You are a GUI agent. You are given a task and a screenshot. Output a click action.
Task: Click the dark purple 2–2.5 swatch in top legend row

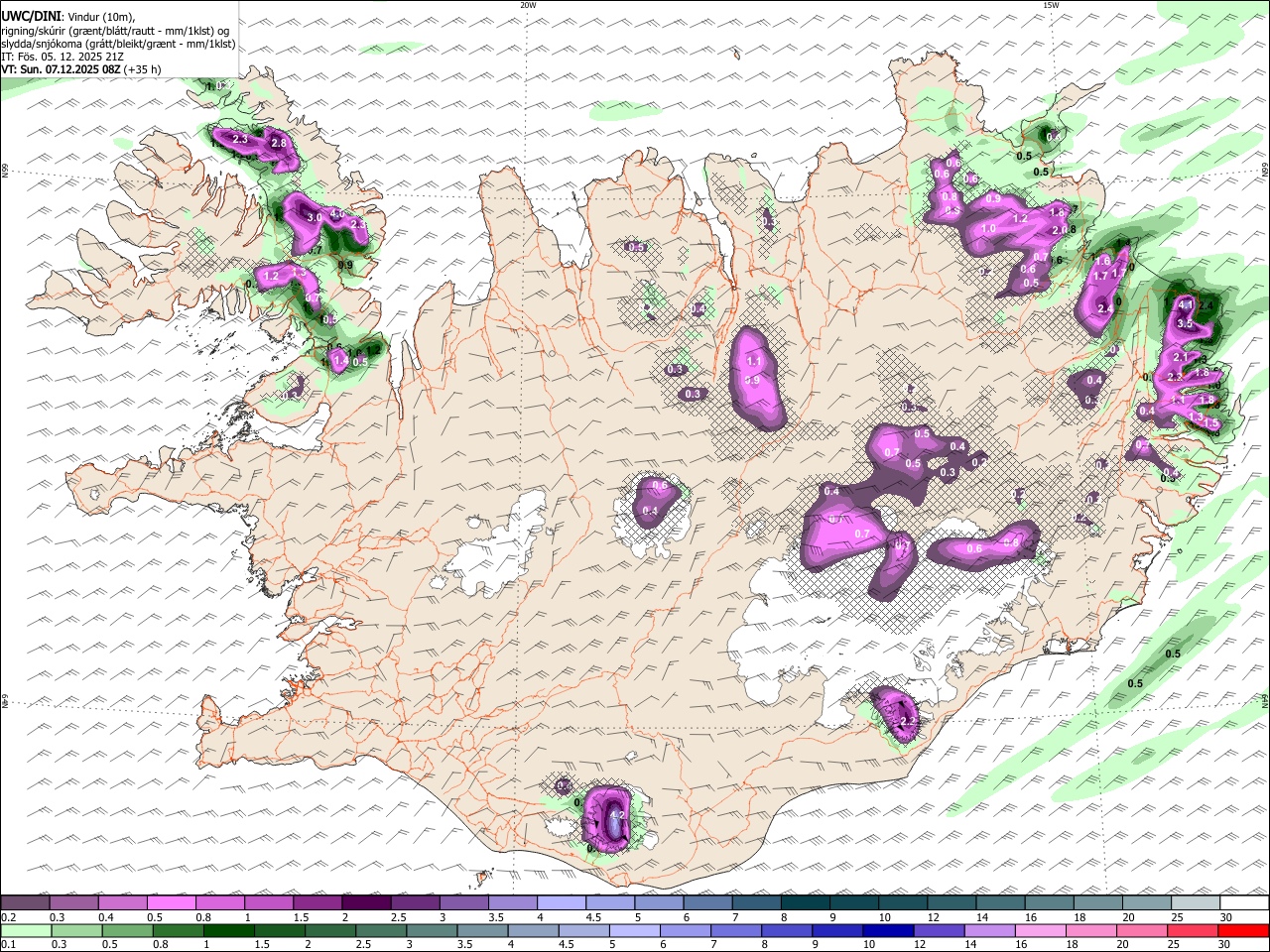pos(366,903)
